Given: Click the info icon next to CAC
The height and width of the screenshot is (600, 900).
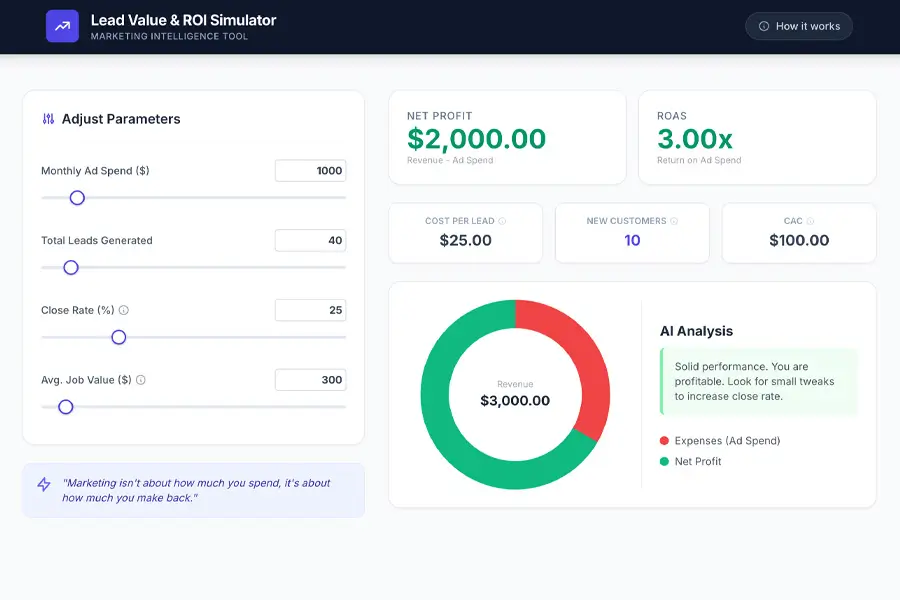Looking at the screenshot, I should (810, 221).
